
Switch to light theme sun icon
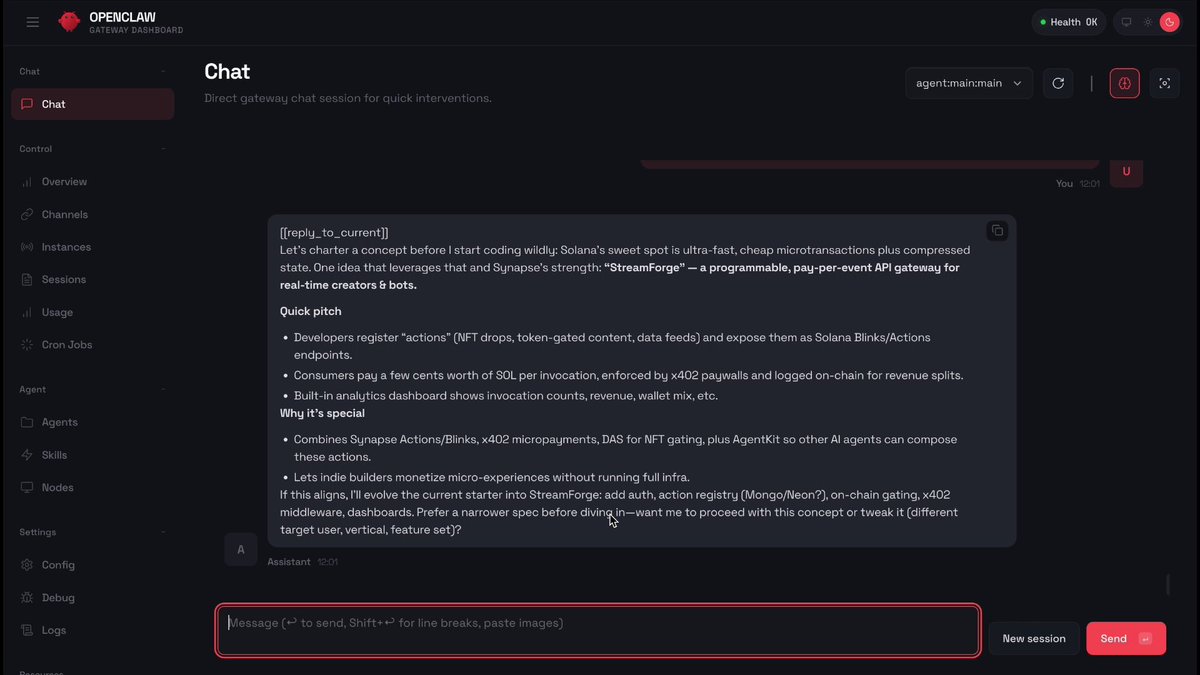click(1148, 22)
